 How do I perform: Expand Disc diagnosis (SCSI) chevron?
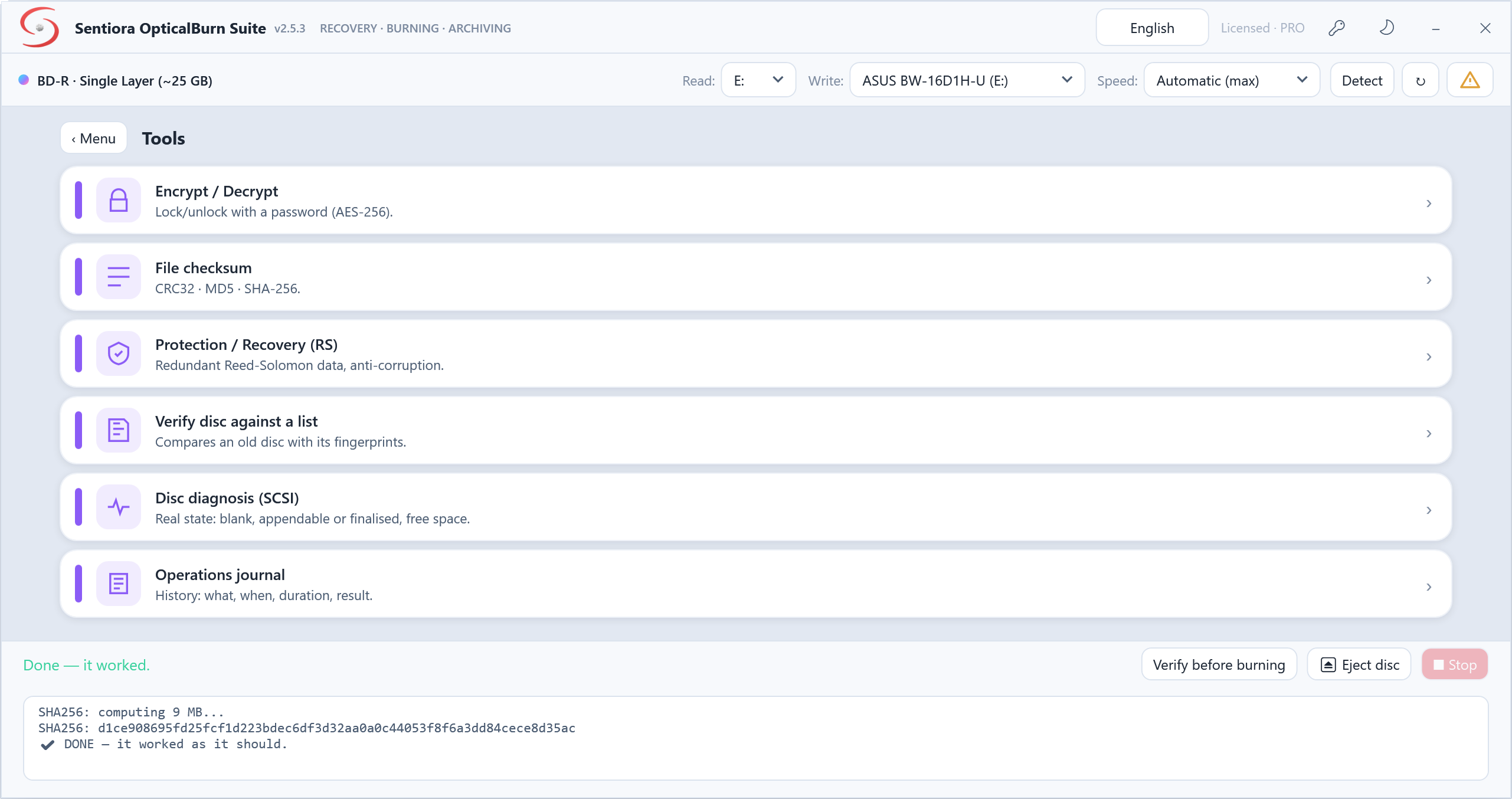click(x=1429, y=510)
